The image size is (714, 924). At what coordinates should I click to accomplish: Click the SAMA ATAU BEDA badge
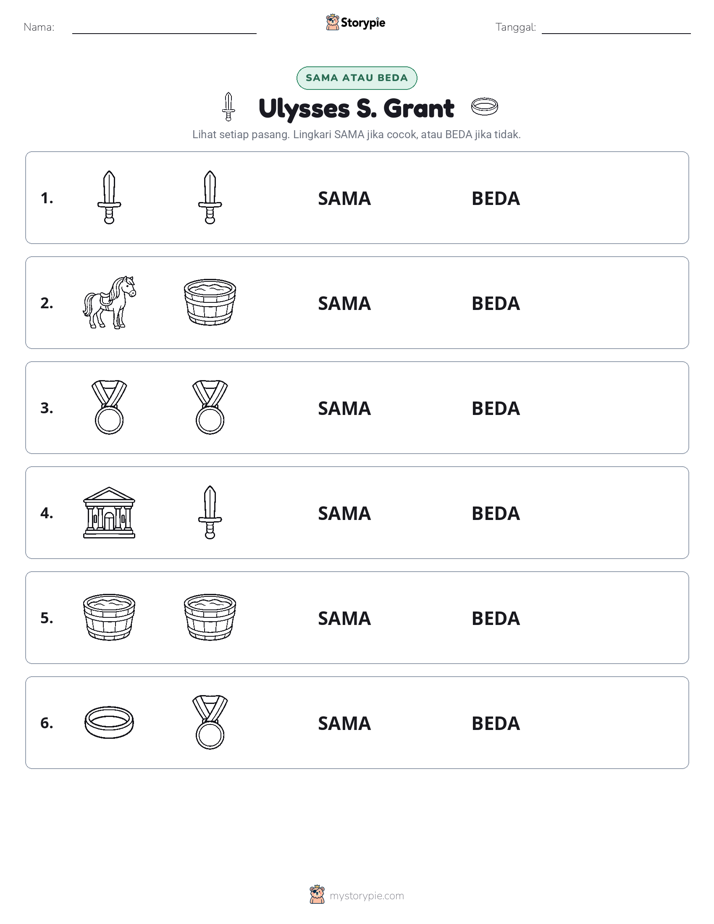click(356, 78)
